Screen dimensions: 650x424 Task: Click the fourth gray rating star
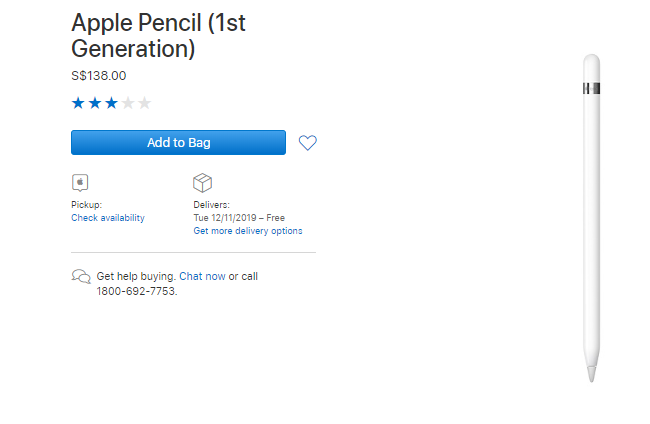coord(128,103)
